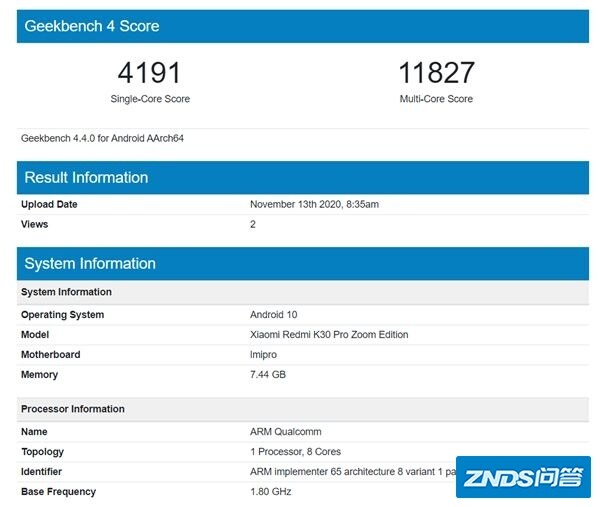Select the Android 10 value
Image resolution: width=600 pixels, height=507 pixels.
pos(274,315)
